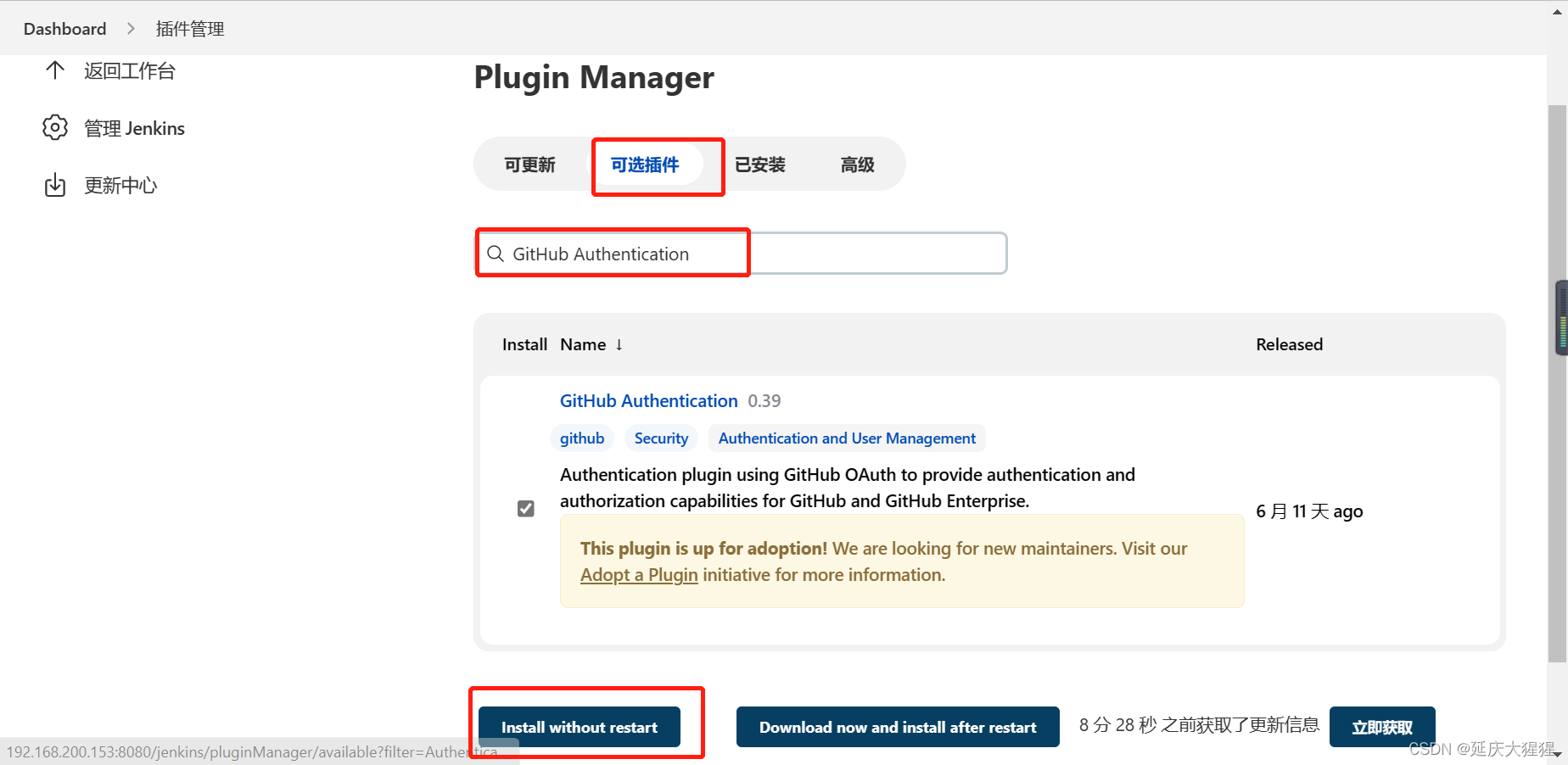
Task: Click the download icon for 更新中心
Action: tap(55, 185)
